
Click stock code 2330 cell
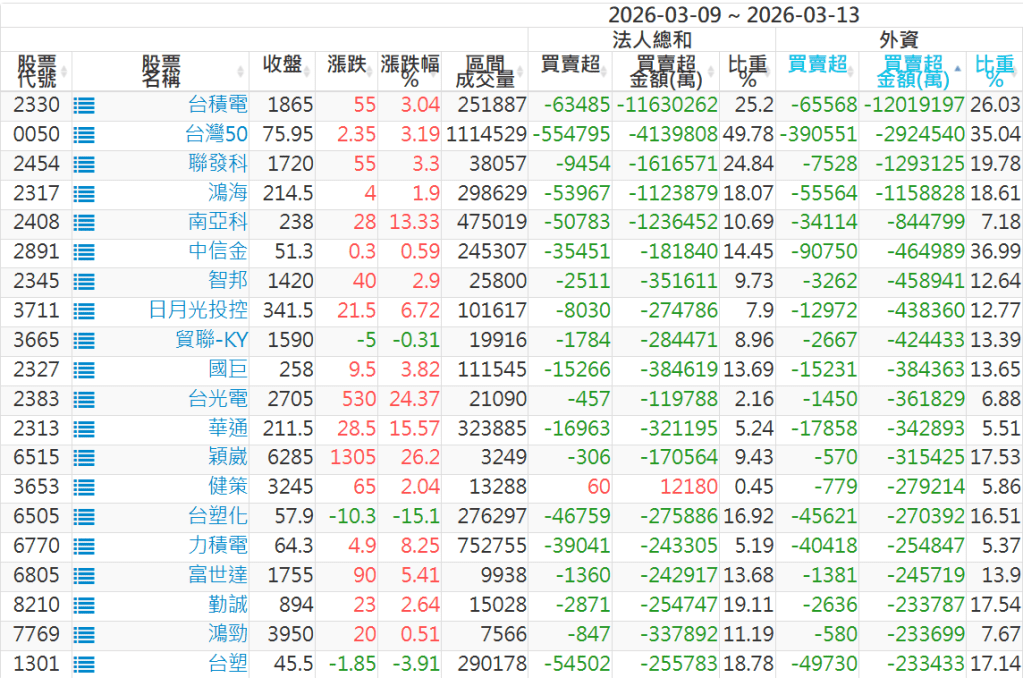pos(38,105)
